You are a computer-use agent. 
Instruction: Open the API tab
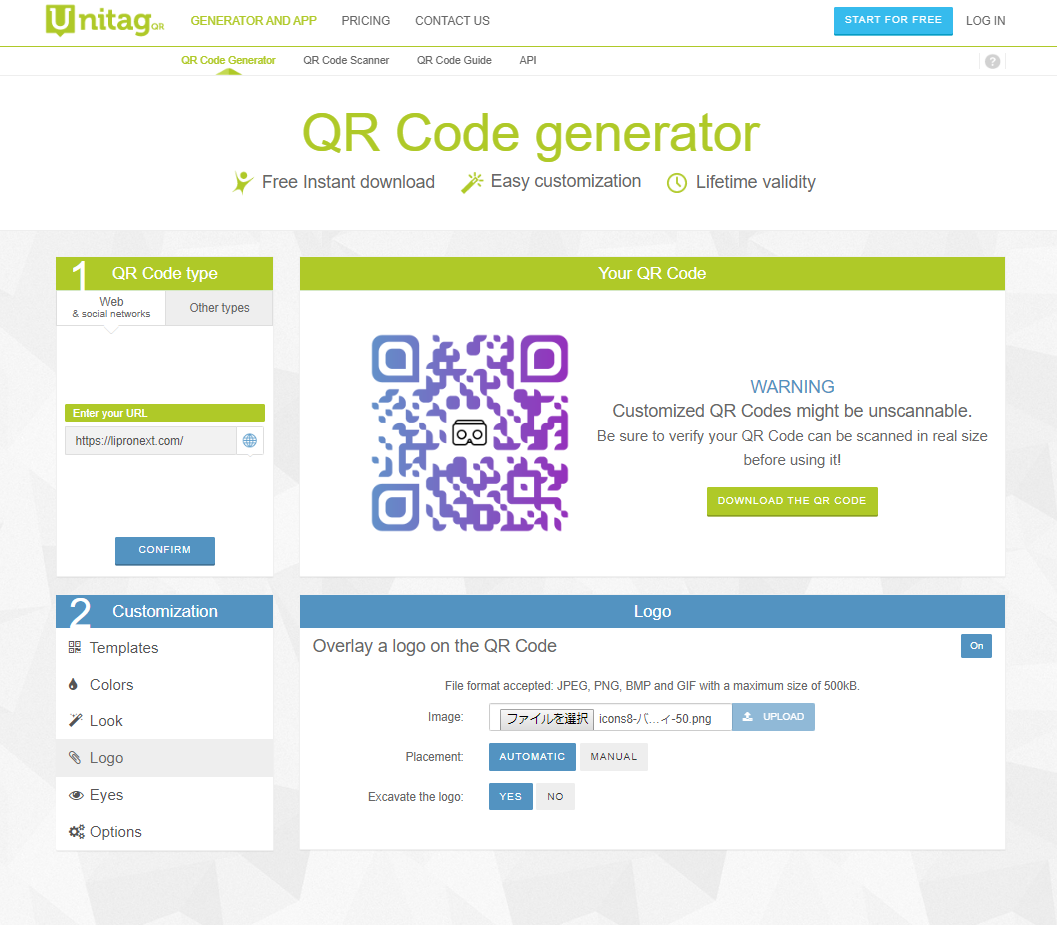pyautogui.click(x=528, y=60)
